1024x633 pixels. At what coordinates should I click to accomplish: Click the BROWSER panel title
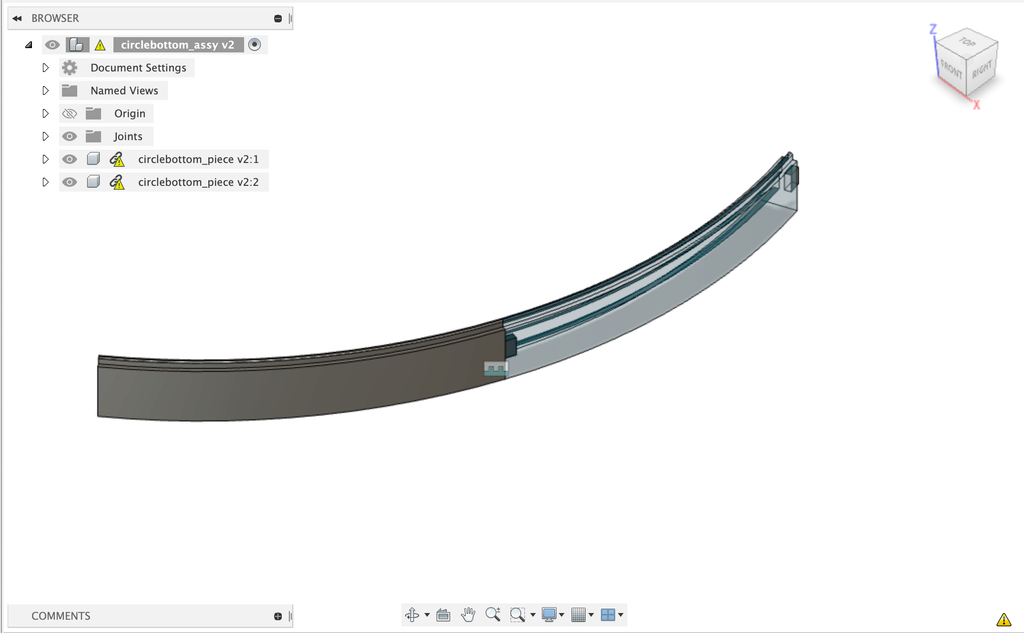point(55,18)
